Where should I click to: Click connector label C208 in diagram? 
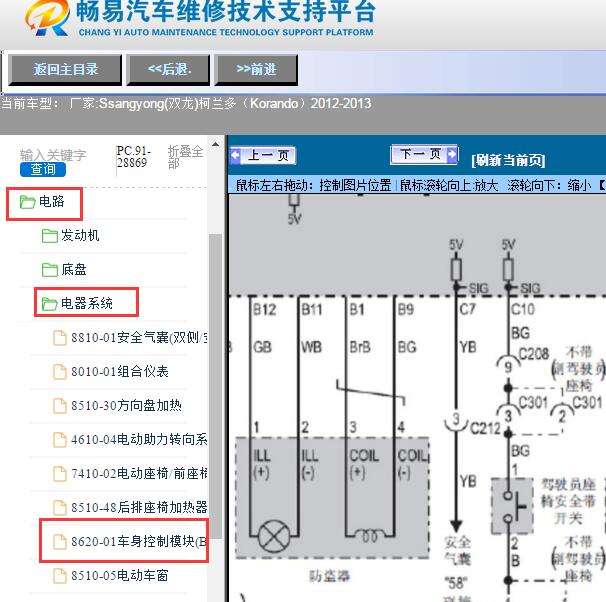[x=533, y=354]
